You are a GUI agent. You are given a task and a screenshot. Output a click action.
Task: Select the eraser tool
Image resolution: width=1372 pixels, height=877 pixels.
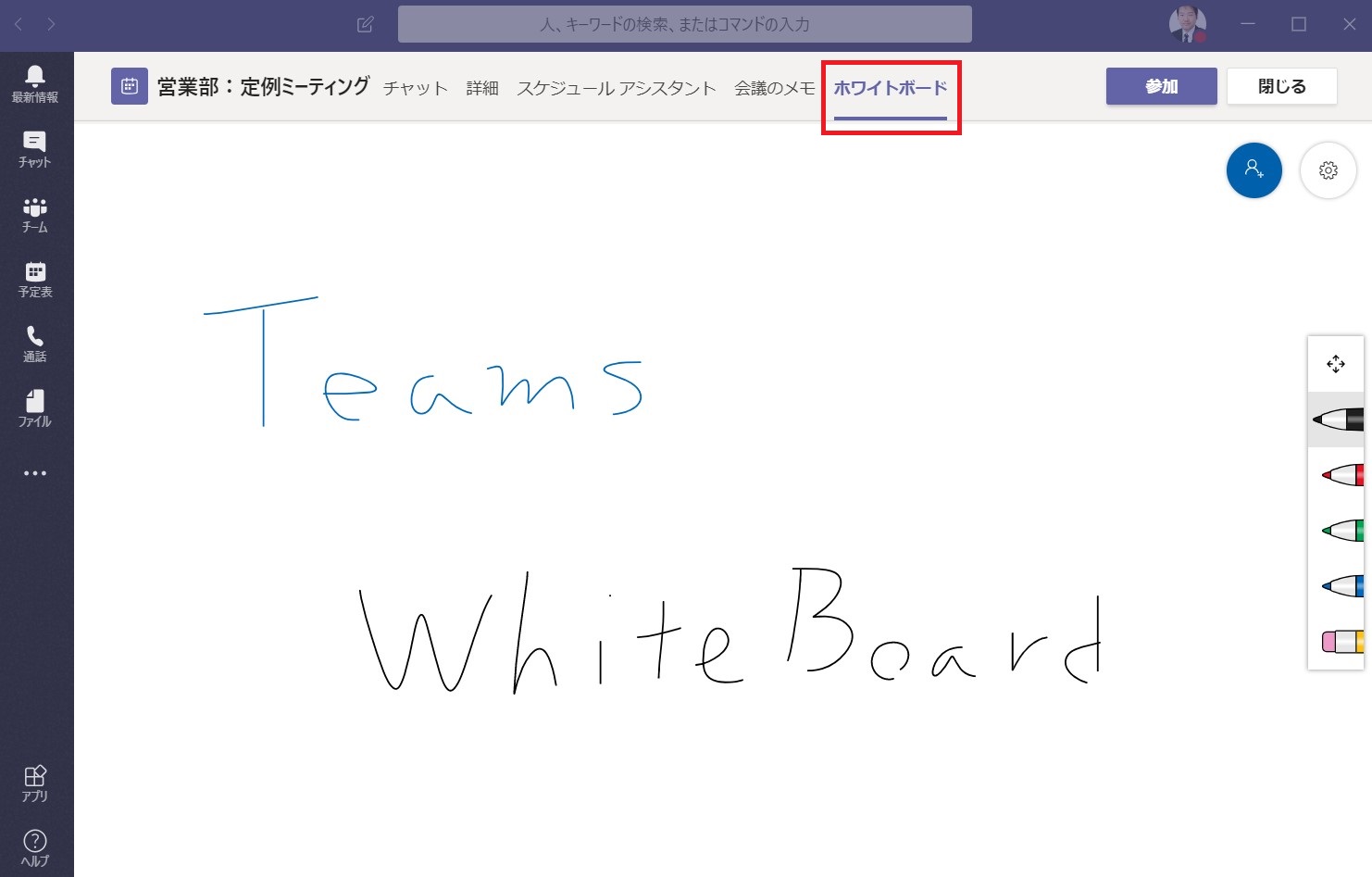[x=1343, y=641]
